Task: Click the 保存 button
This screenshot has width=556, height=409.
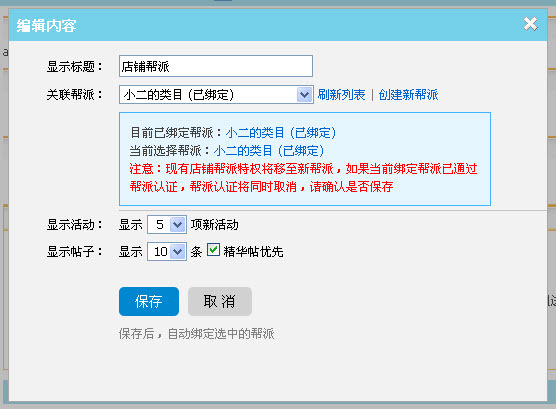Action: (x=149, y=302)
